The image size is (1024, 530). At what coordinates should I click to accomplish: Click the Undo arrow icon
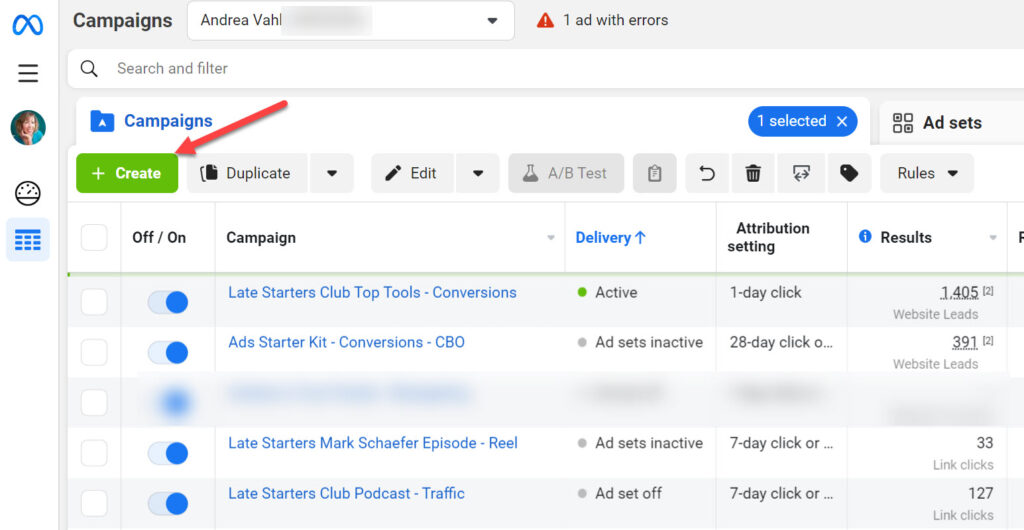click(707, 173)
